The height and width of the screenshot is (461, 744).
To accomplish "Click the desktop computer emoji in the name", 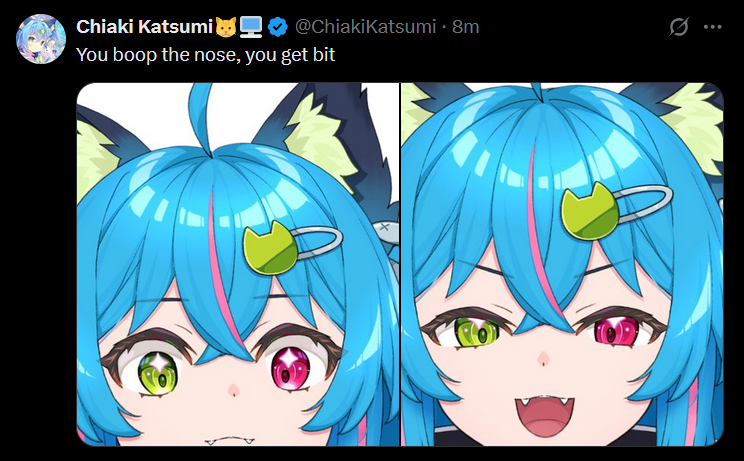I will pyautogui.click(x=251, y=27).
